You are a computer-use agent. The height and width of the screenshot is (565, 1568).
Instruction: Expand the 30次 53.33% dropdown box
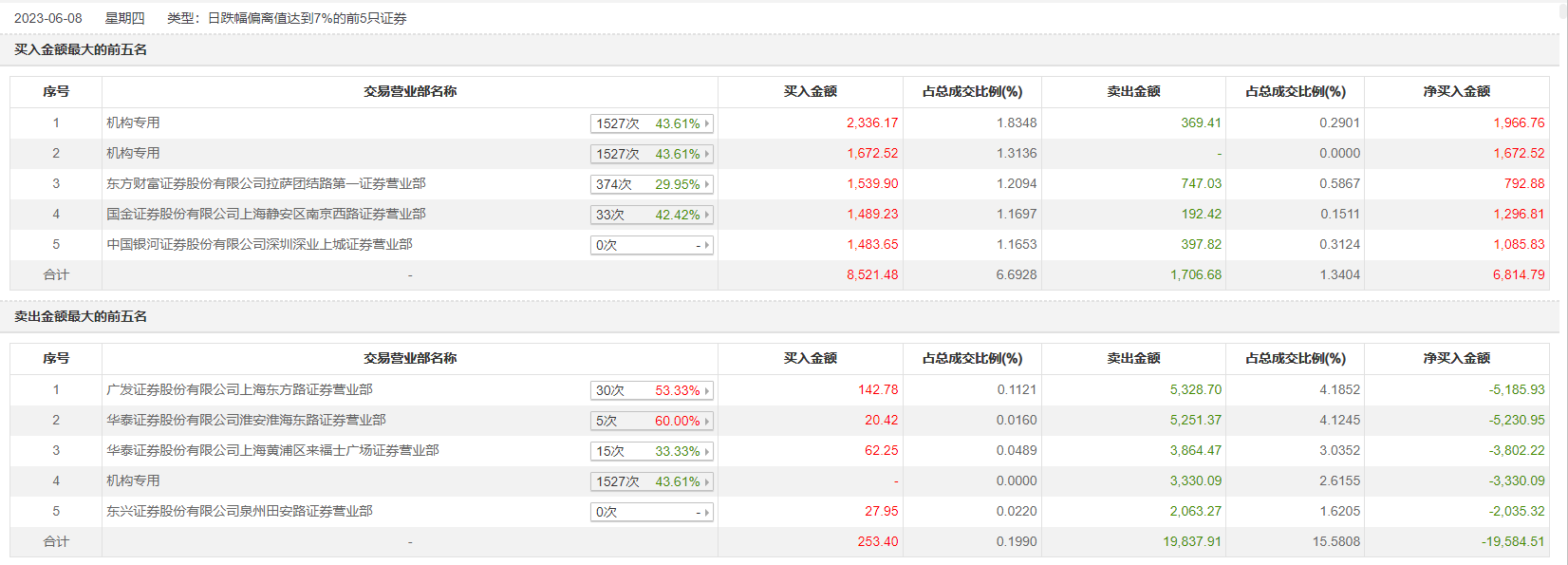(x=651, y=390)
